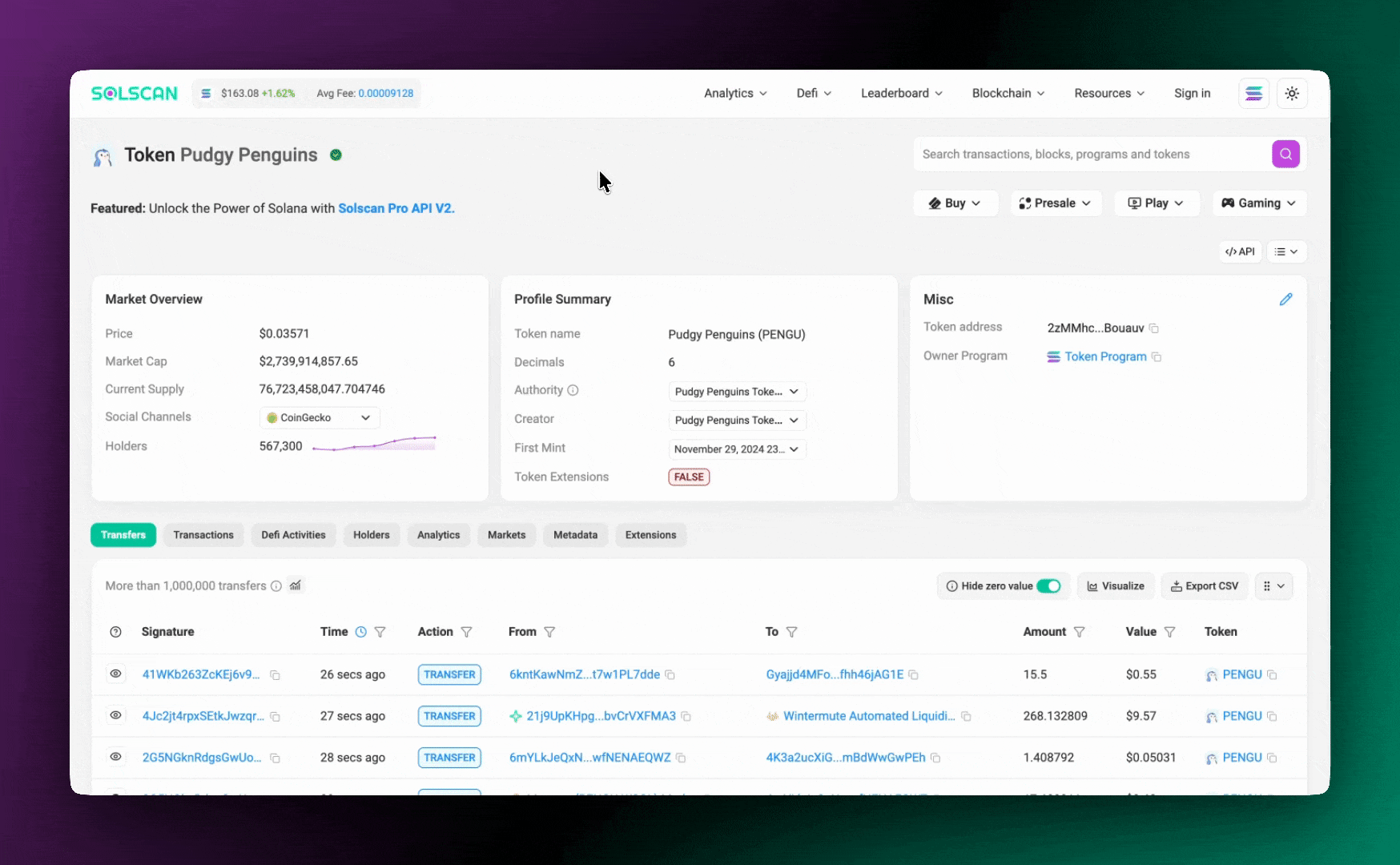Image resolution: width=1400 pixels, height=865 pixels.
Task: Switch to the Holders tab
Action: point(371,535)
